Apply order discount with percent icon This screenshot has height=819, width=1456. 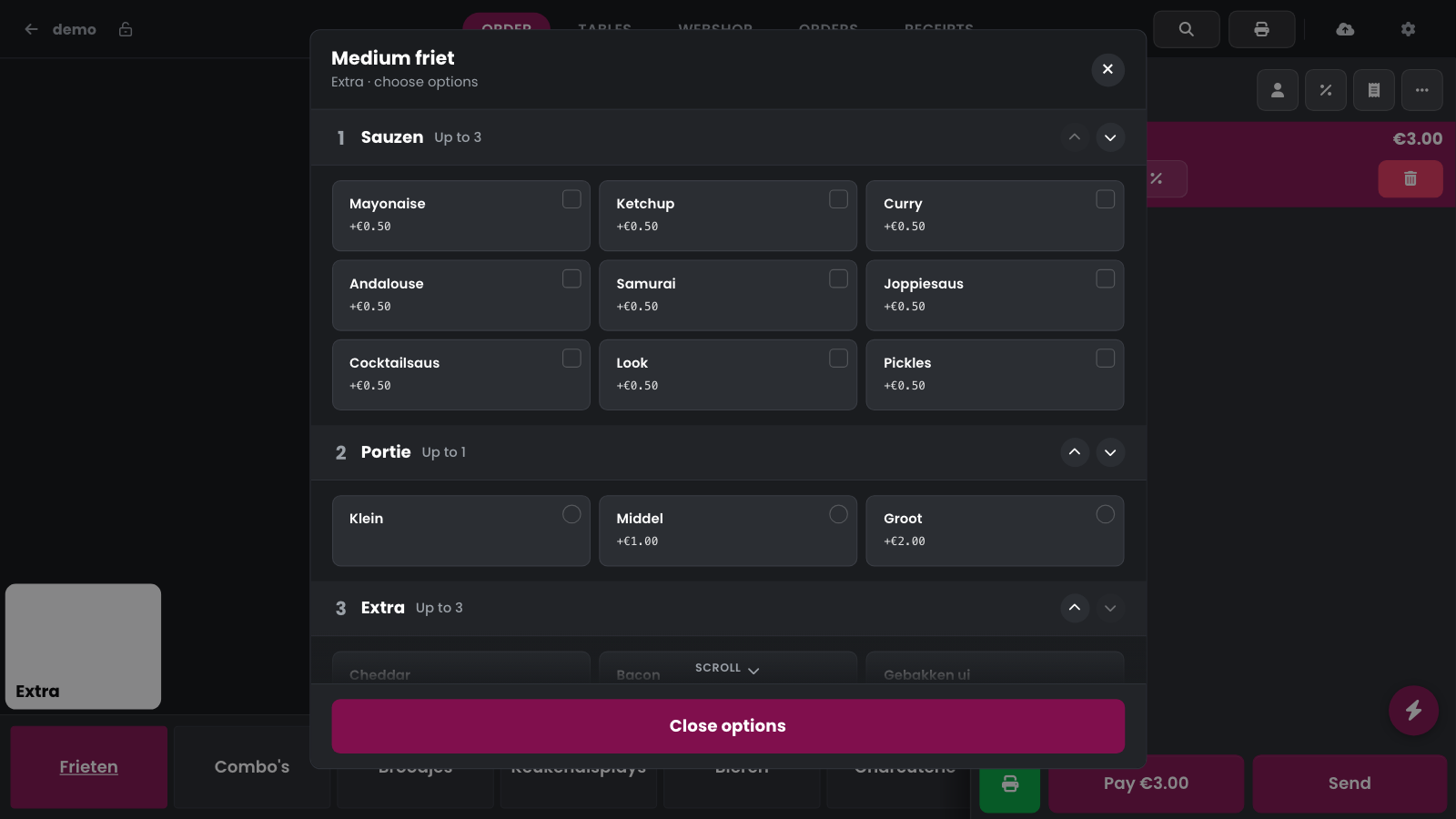point(1326,90)
